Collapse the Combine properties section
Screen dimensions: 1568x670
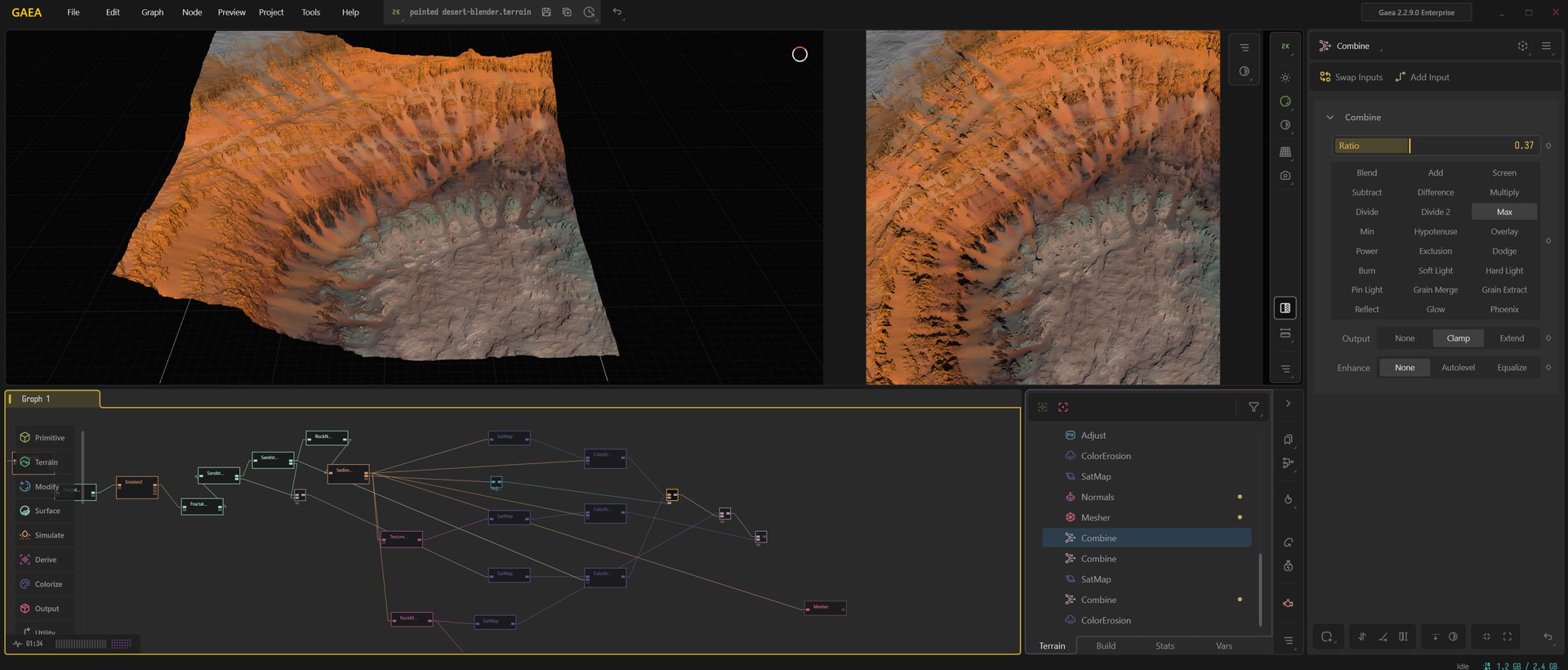coord(1330,118)
